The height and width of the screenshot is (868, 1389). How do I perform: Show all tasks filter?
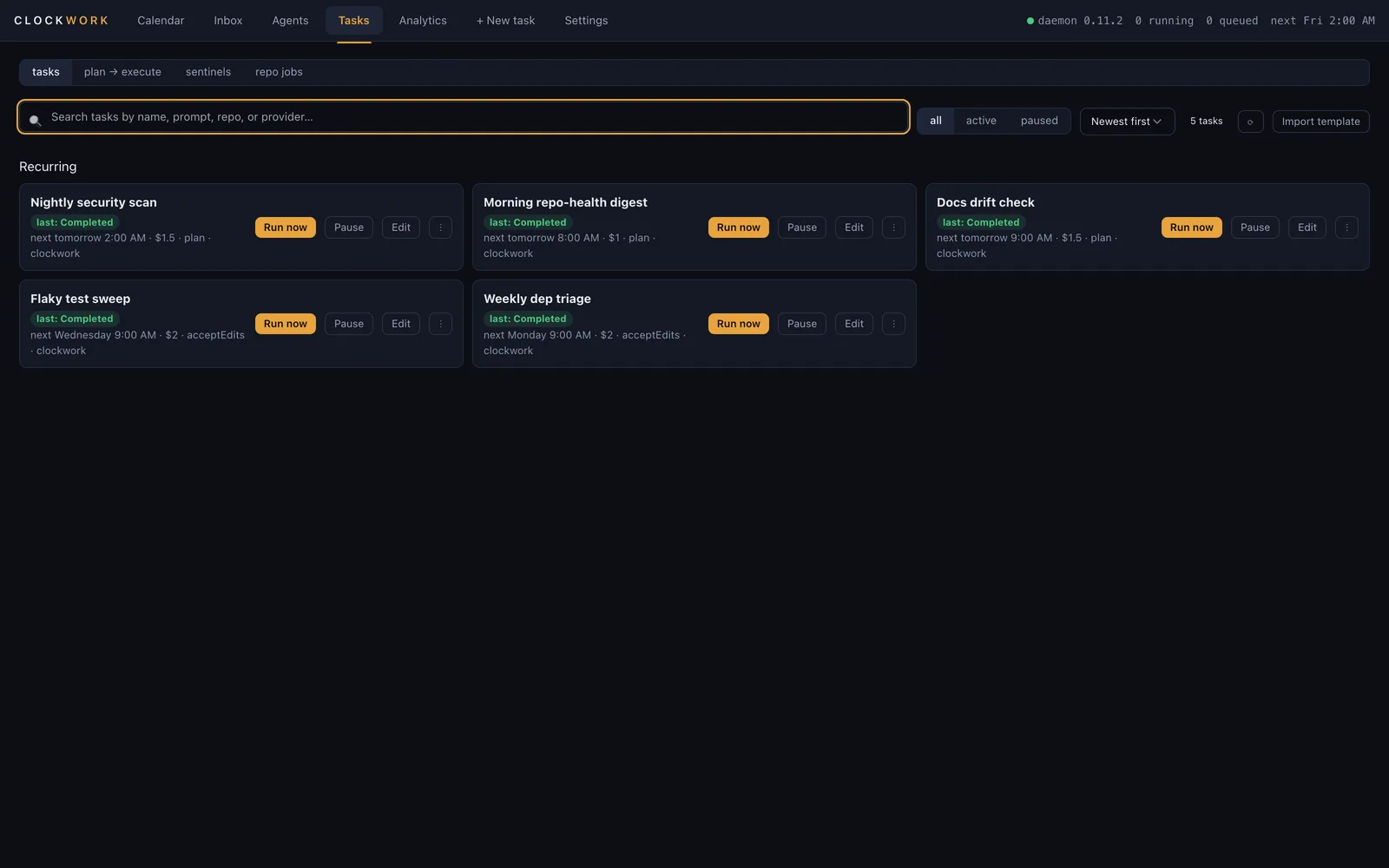(936, 121)
